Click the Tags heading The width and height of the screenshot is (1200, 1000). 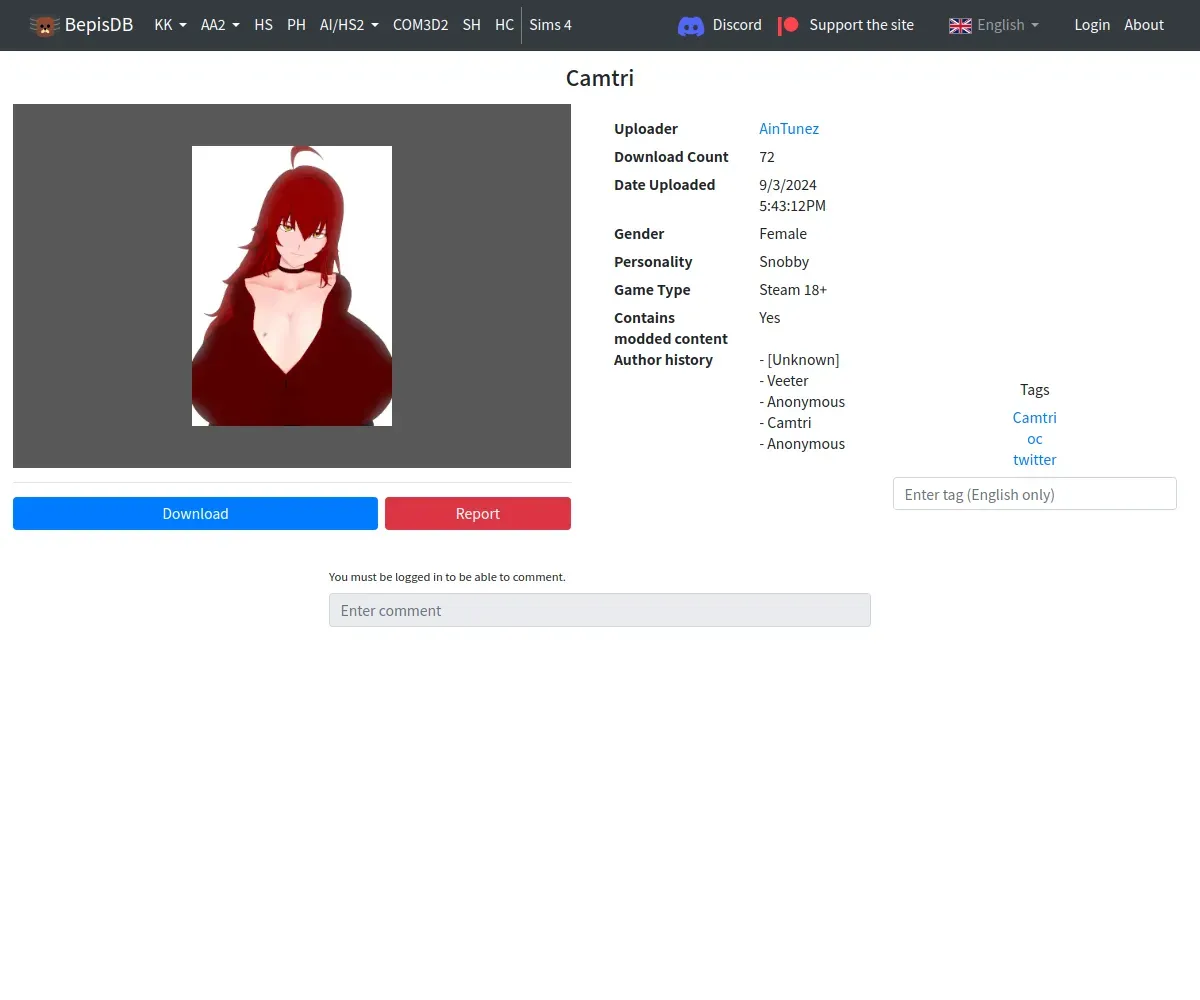click(1035, 390)
